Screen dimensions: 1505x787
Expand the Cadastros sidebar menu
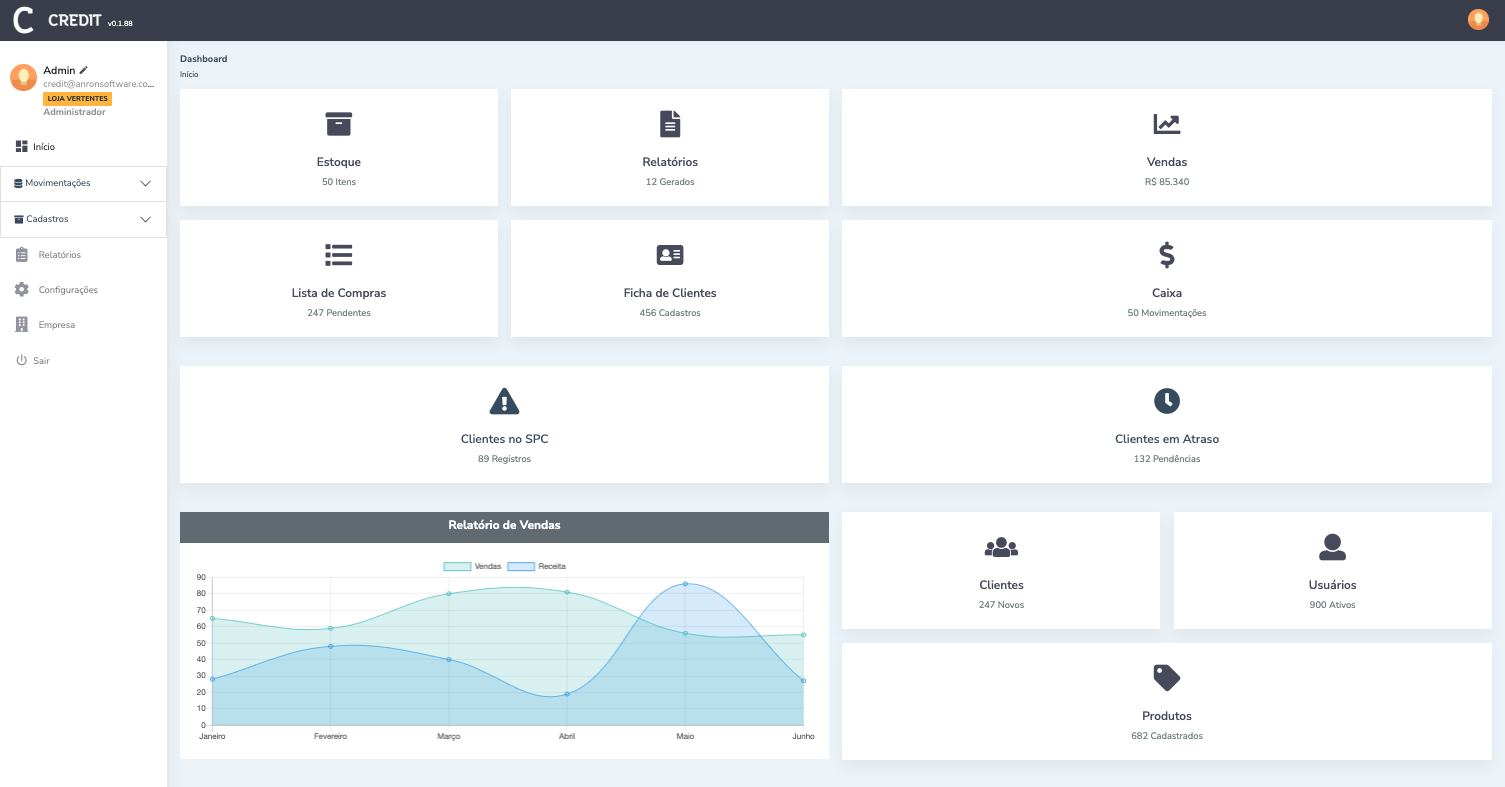coord(83,219)
